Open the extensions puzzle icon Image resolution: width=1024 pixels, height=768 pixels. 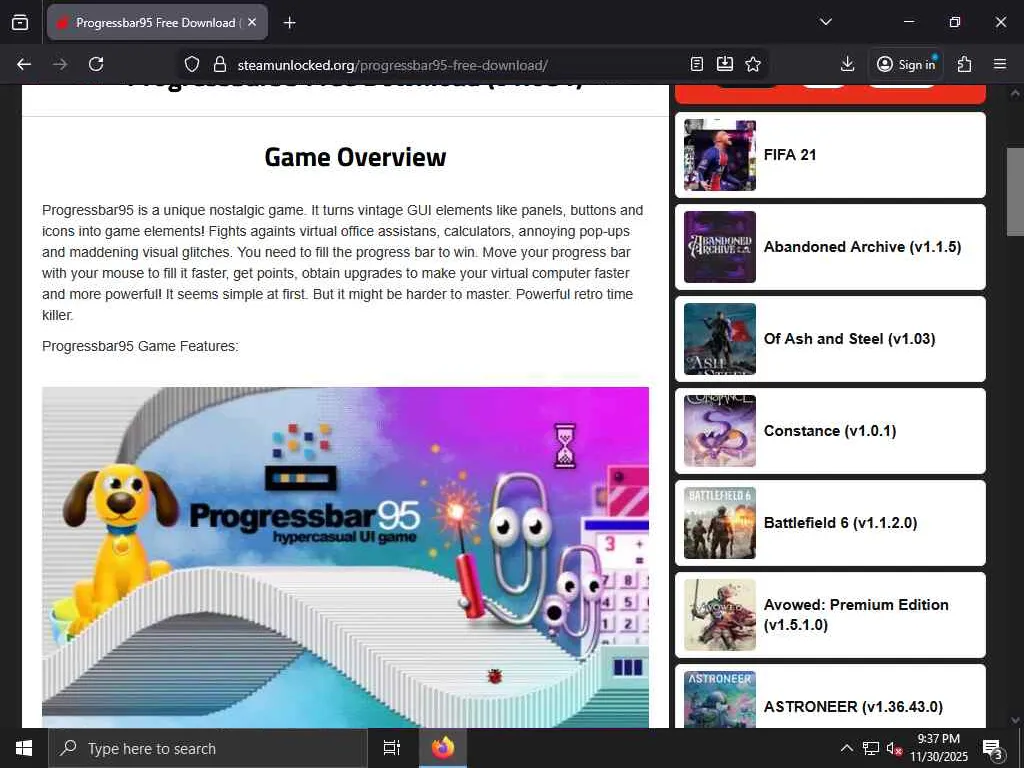[964, 64]
